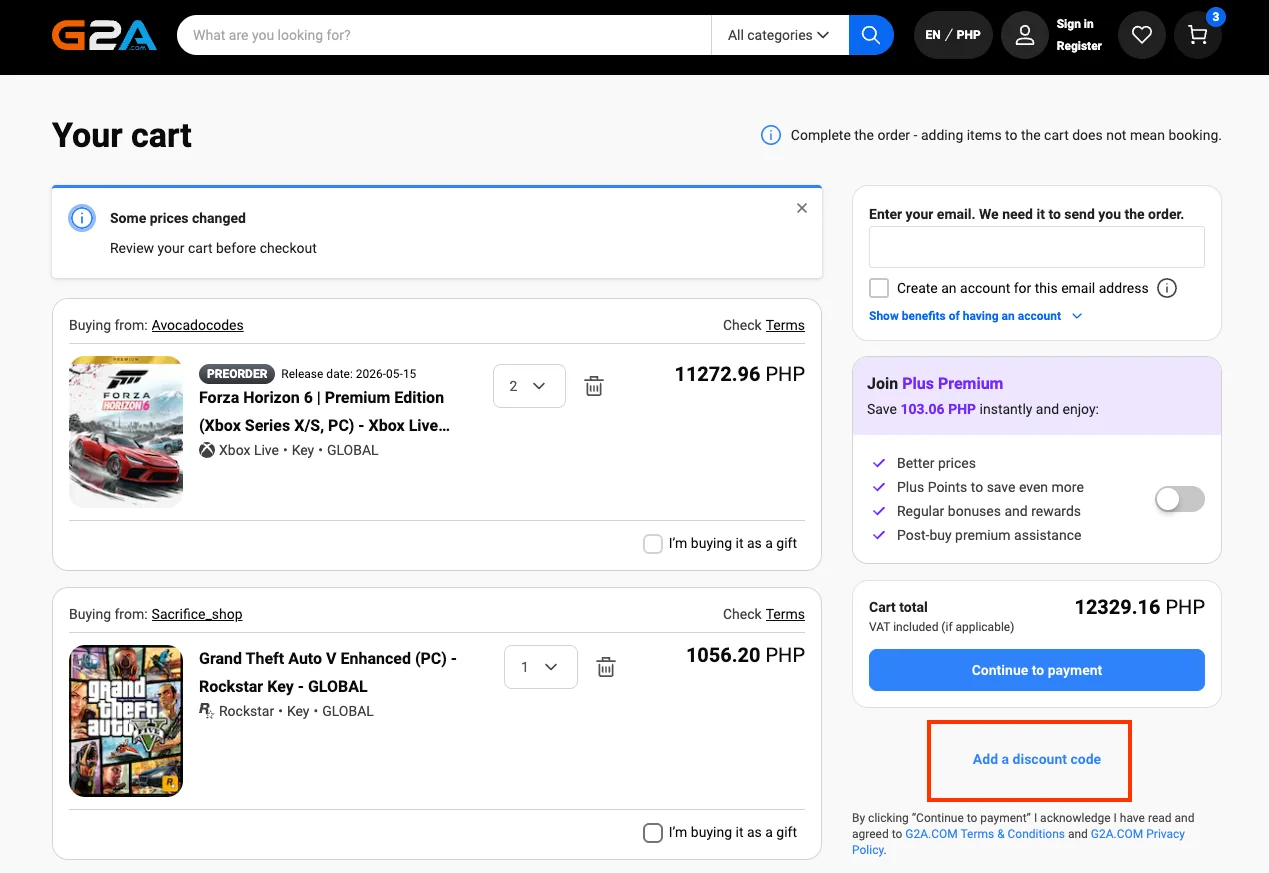Tick gift checkbox for Forza Horizon 6
The width and height of the screenshot is (1269, 873).
[653, 544]
